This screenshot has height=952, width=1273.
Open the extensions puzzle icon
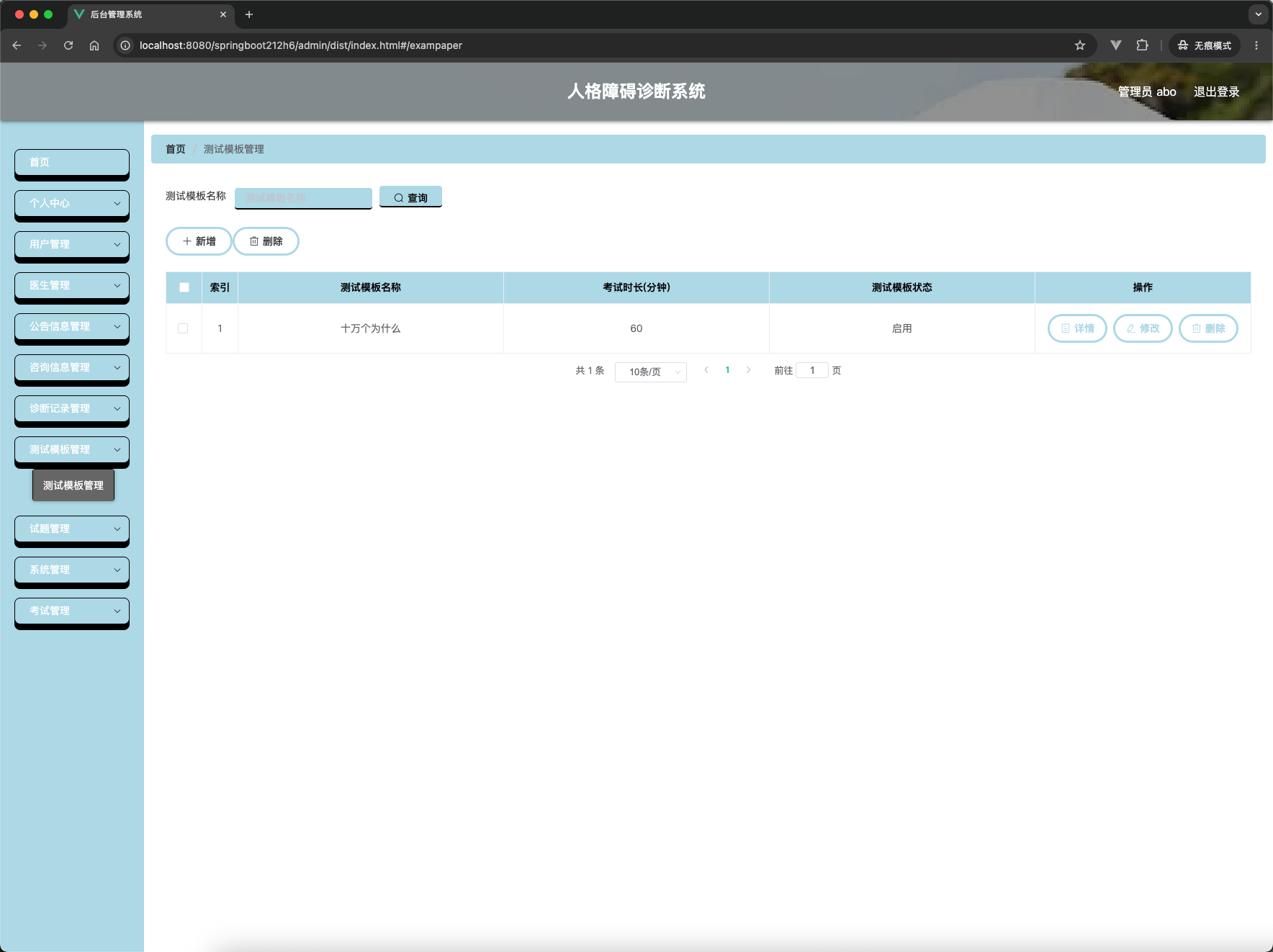[1142, 45]
